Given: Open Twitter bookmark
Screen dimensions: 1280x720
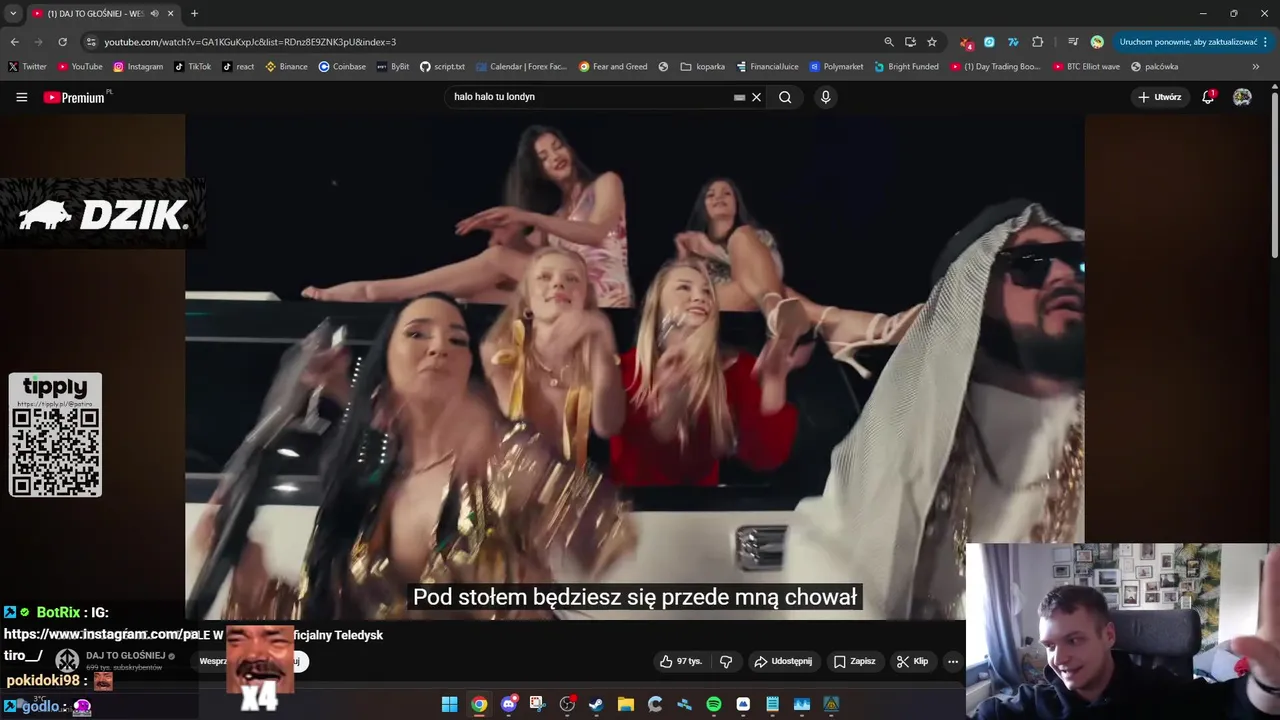Looking at the screenshot, I should click(28, 67).
